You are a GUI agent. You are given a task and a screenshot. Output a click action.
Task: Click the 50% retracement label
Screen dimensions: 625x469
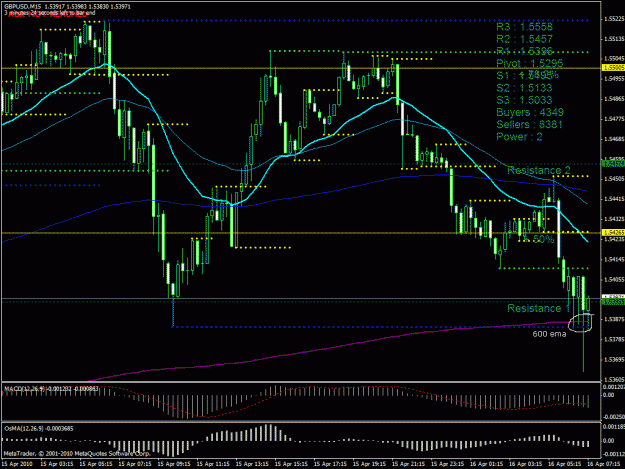pos(542,239)
